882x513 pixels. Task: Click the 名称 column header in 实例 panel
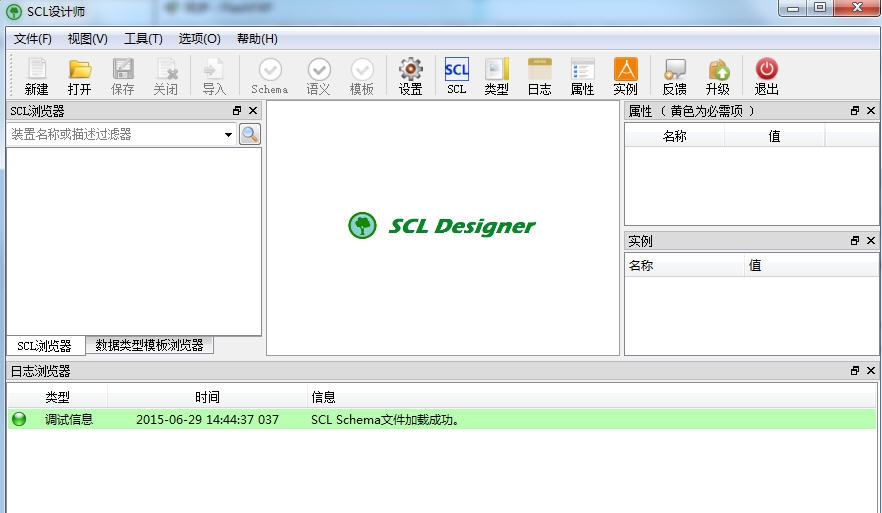[x=685, y=266]
